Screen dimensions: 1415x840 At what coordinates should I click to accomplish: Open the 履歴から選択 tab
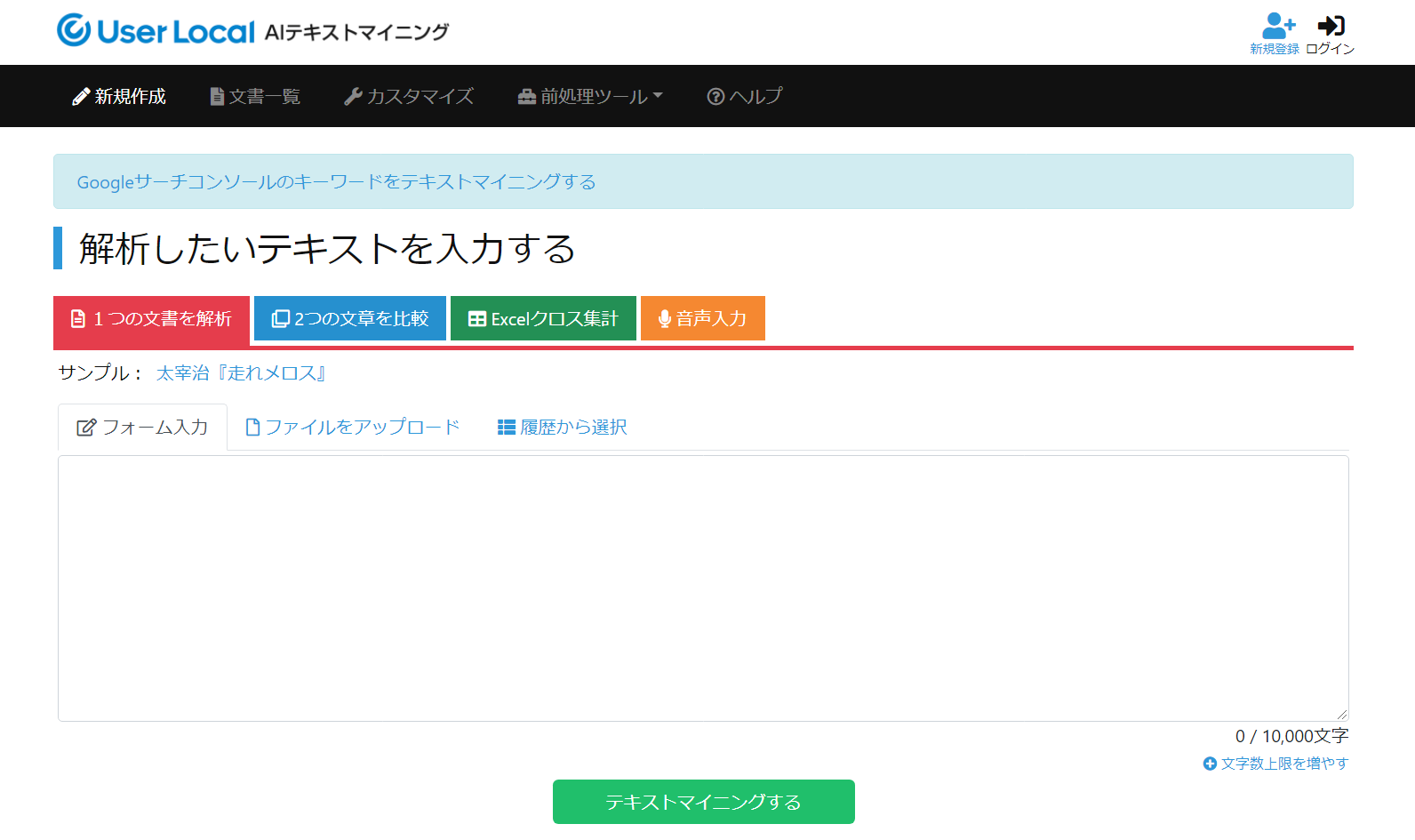(x=562, y=428)
